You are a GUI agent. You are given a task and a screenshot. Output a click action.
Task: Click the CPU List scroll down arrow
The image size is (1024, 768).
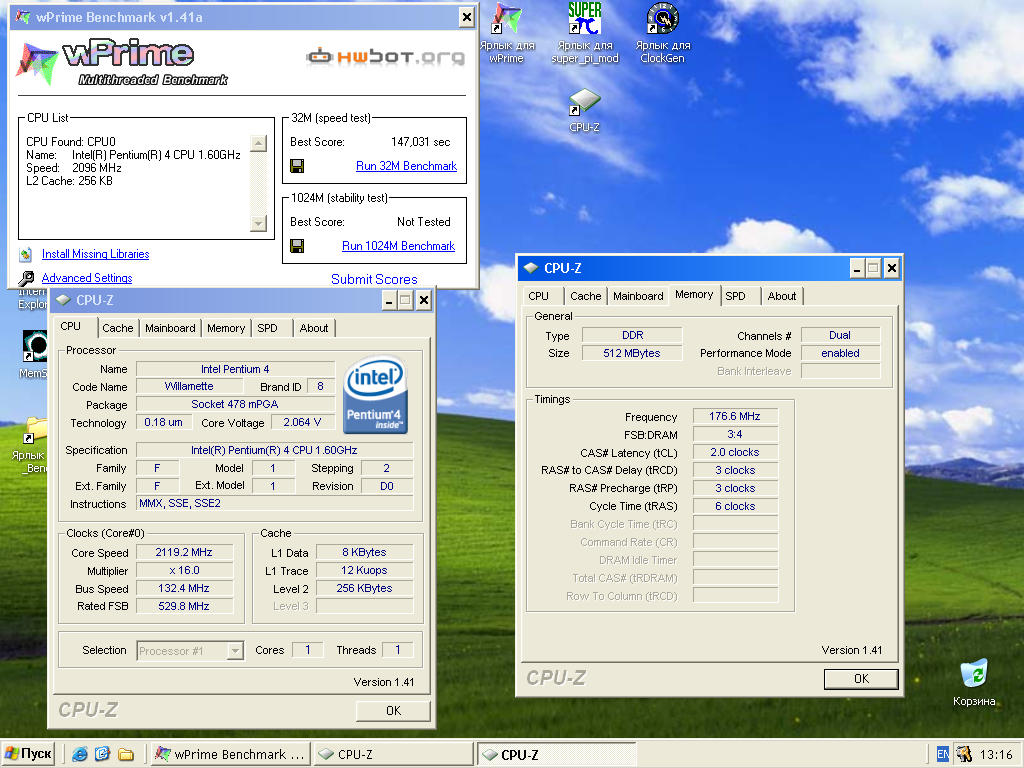pyautogui.click(x=259, y=223)
